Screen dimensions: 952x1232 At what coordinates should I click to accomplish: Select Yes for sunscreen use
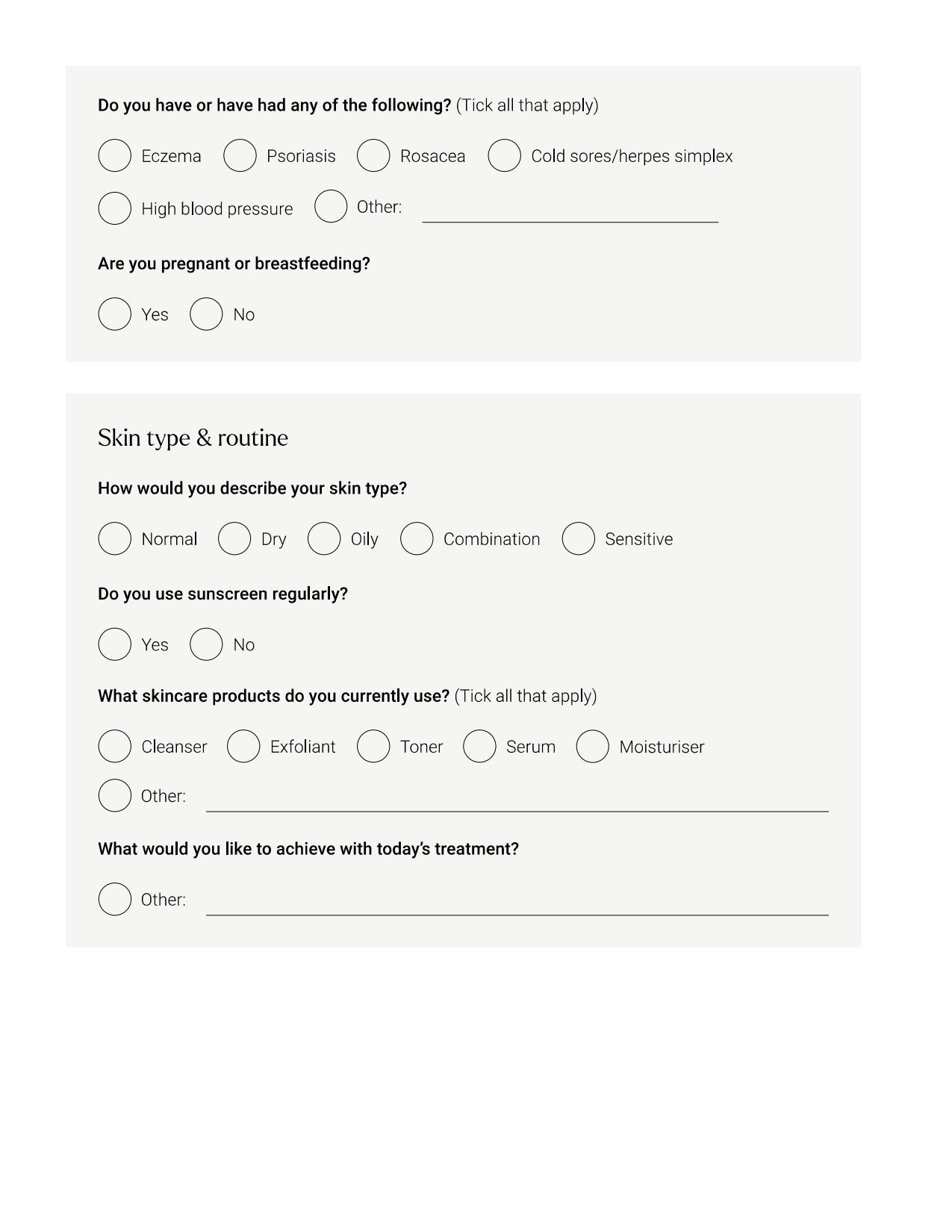114,644
